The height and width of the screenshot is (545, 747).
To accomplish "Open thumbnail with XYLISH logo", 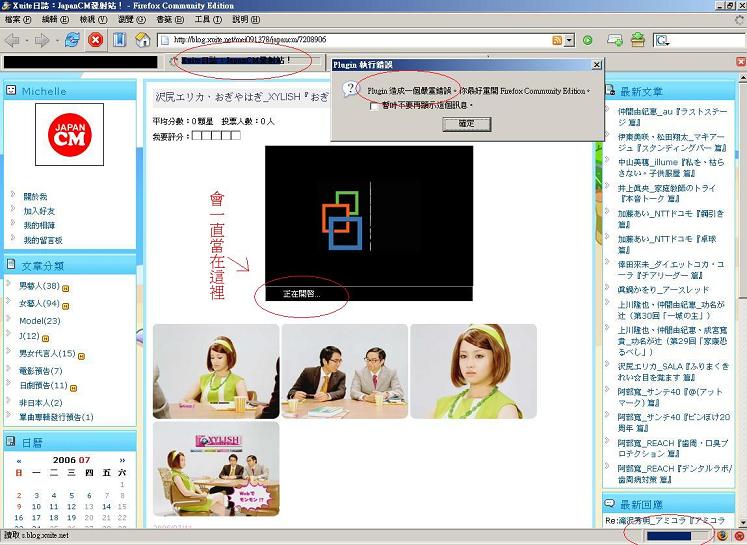I will pyautogui.click(x=216, y=469).
